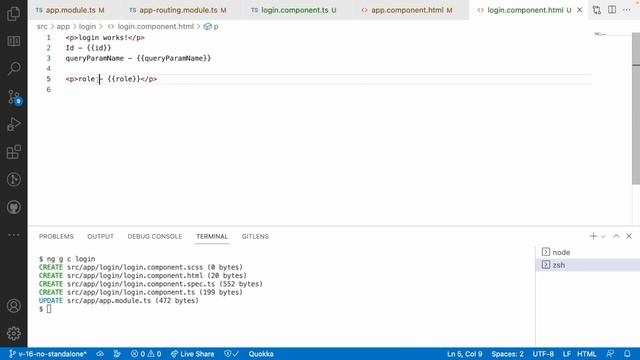
Task: Open changes compare icon in editor toolbar
Action: pos(597,10)
